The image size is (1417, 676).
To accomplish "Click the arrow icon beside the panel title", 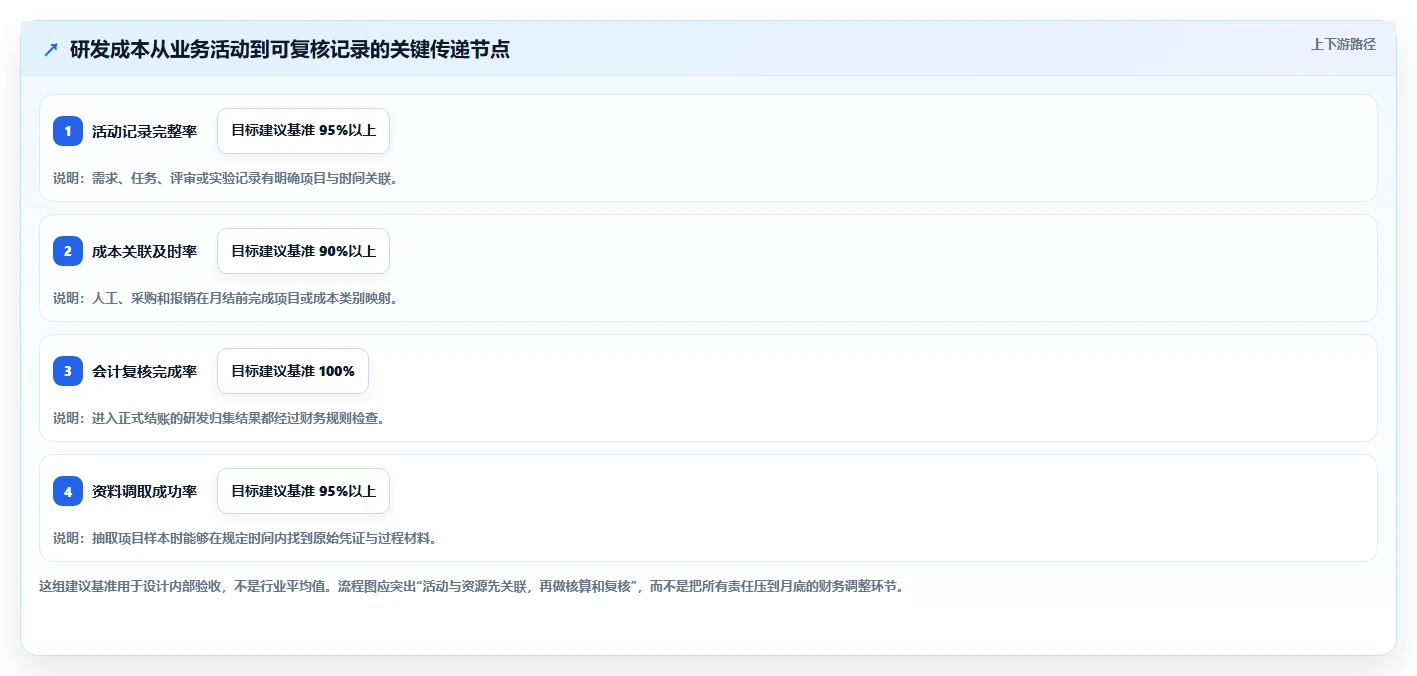I will point(51,50).
